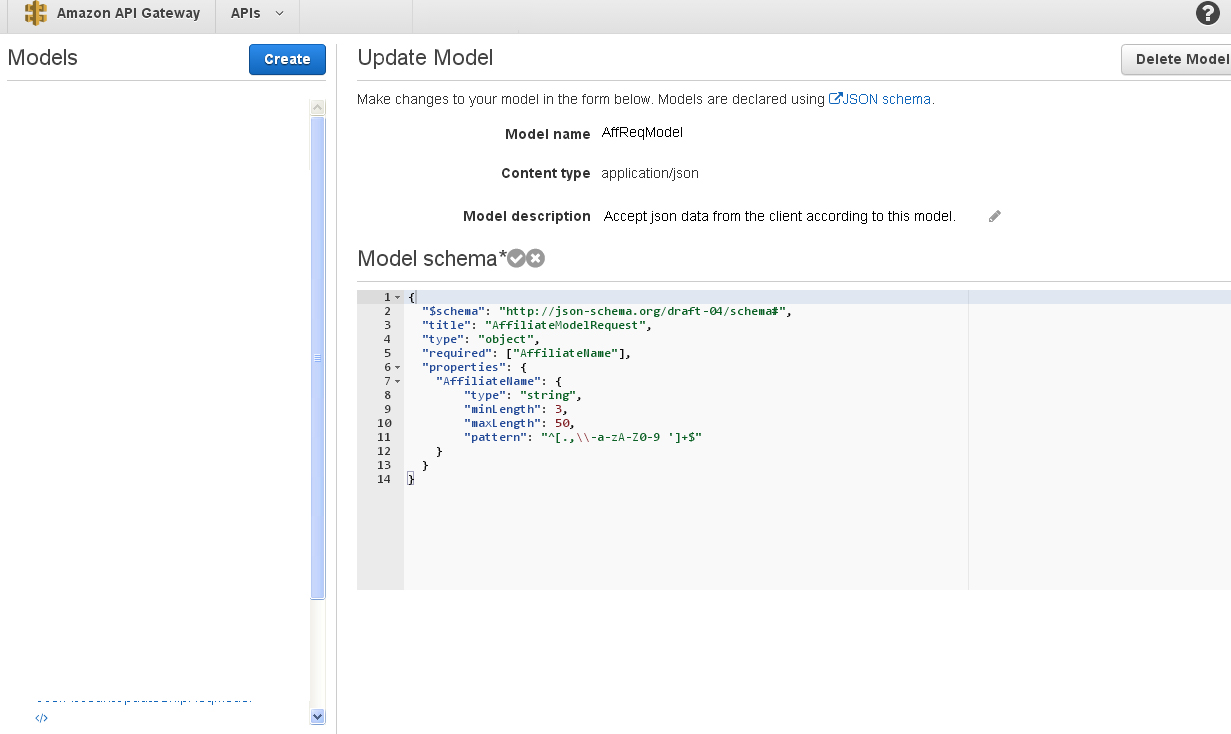Click the "$schema" line in editor
Viewport: 1231px width, 734px height.
point(607,311)
